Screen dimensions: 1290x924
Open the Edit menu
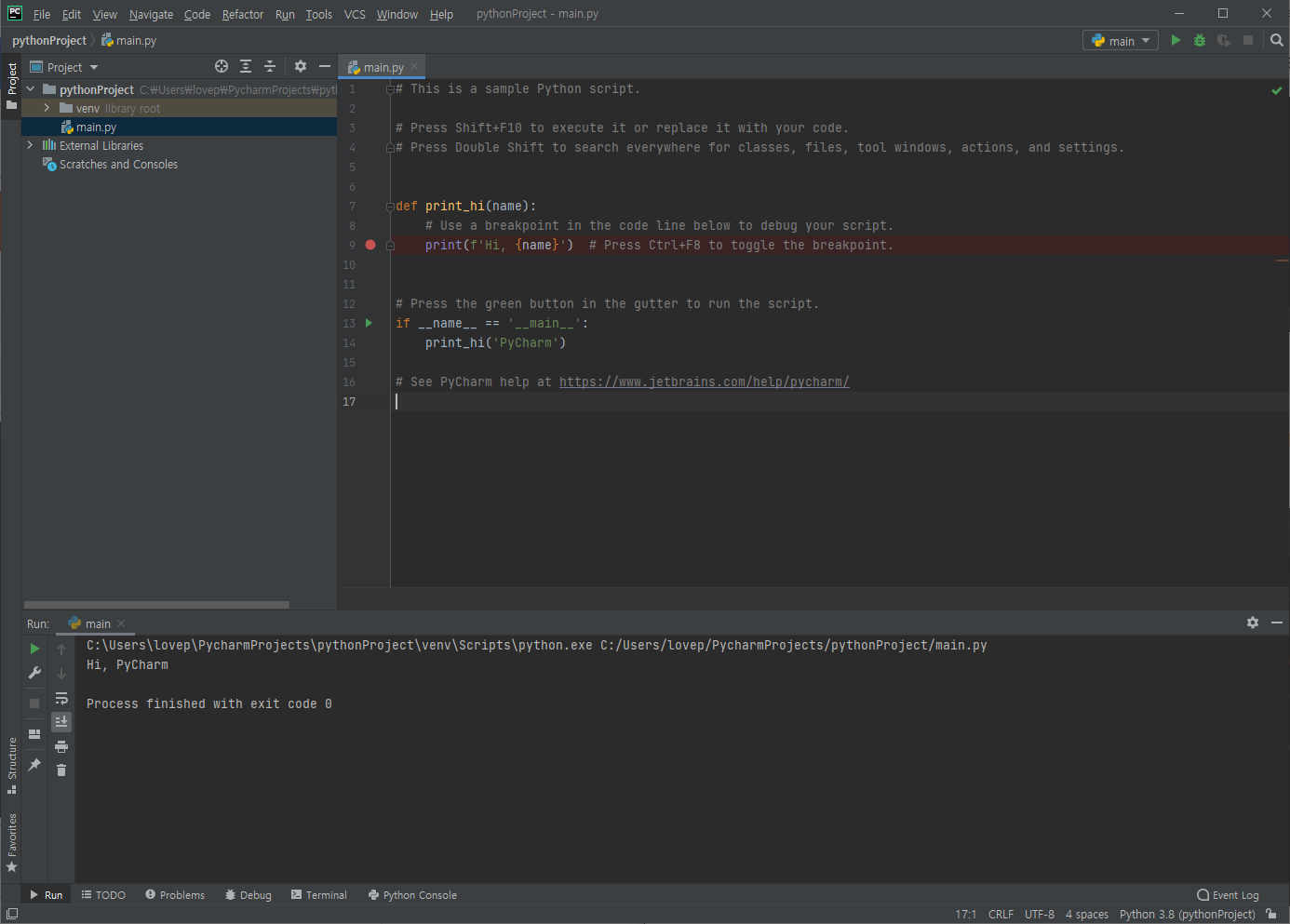(x=72, y=14)
